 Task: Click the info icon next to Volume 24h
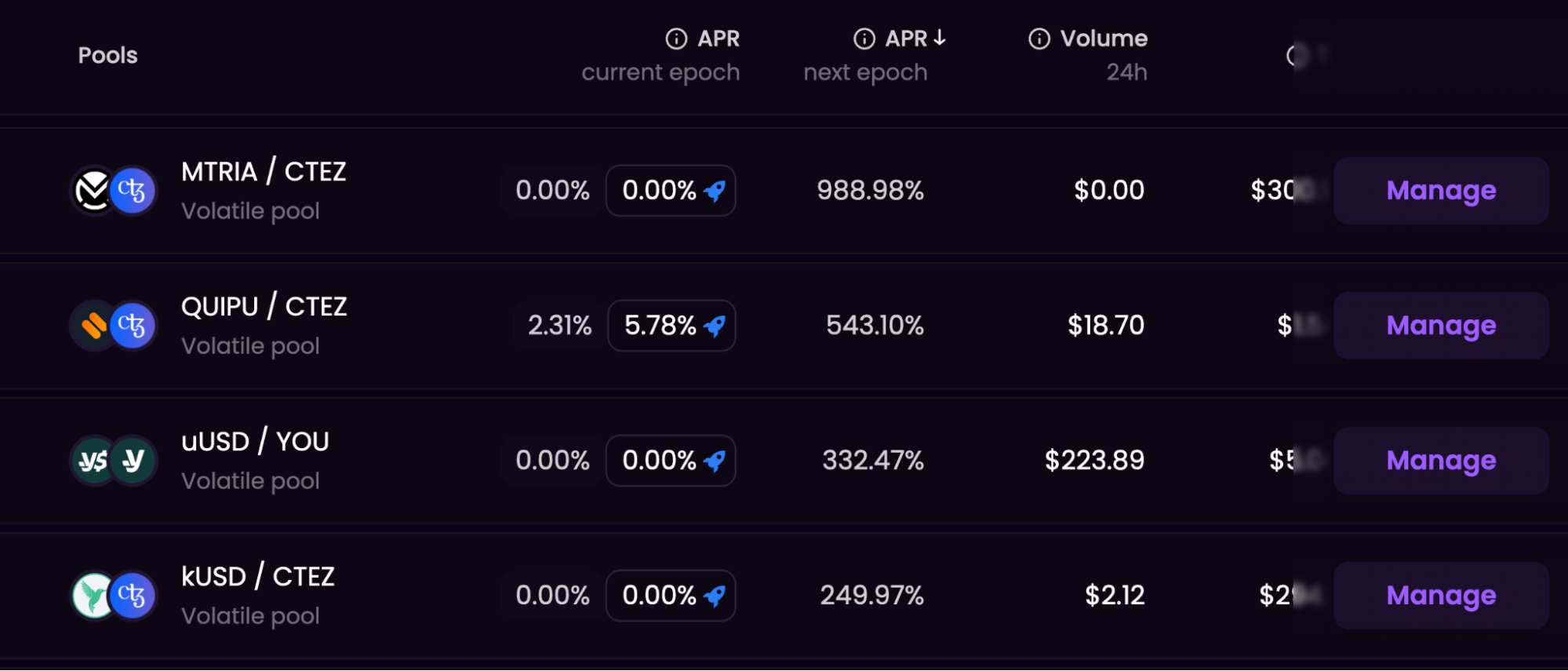coord(1039,38)
